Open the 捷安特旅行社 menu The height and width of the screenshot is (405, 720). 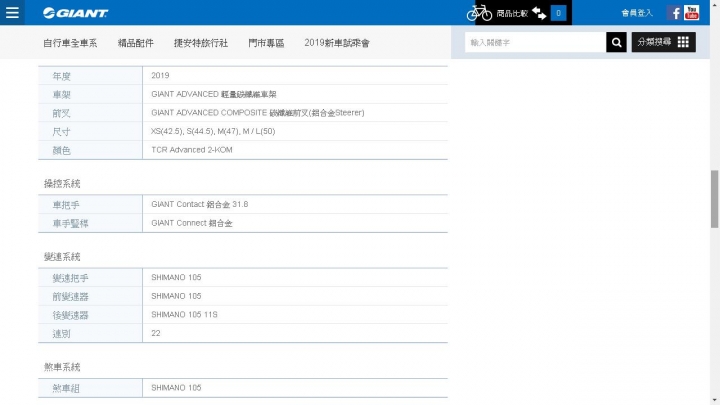pyautogui.click(x=201, y=43)
